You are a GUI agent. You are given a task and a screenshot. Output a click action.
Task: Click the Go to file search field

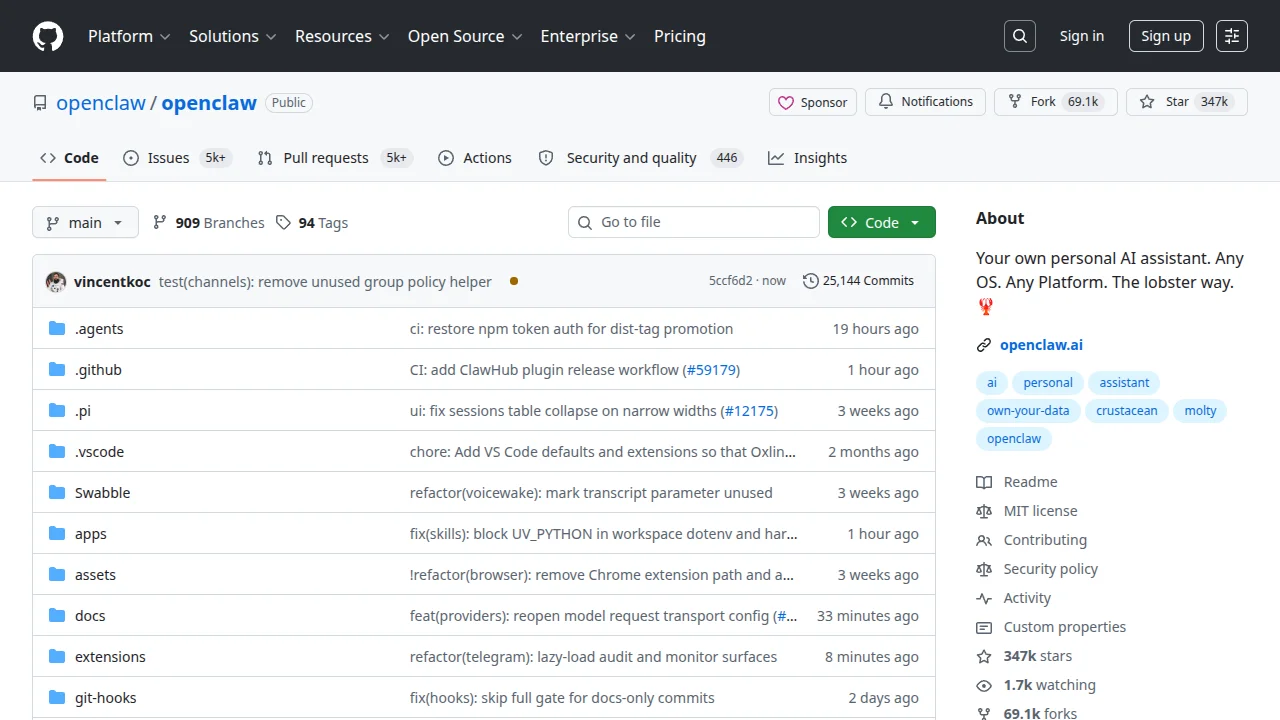pyautogui.click(x=693, y=222)
